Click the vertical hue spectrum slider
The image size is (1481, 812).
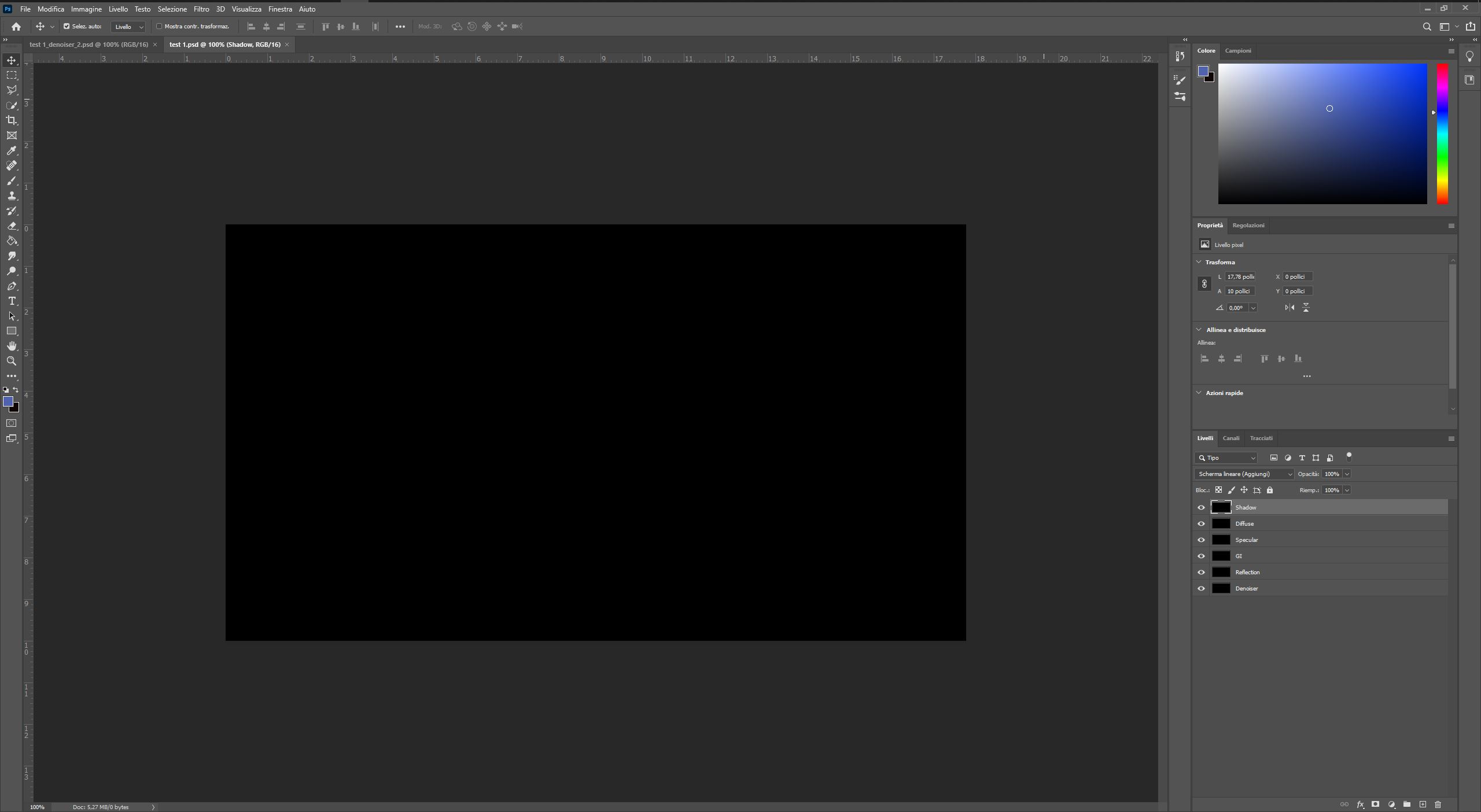click(1442, 133)
